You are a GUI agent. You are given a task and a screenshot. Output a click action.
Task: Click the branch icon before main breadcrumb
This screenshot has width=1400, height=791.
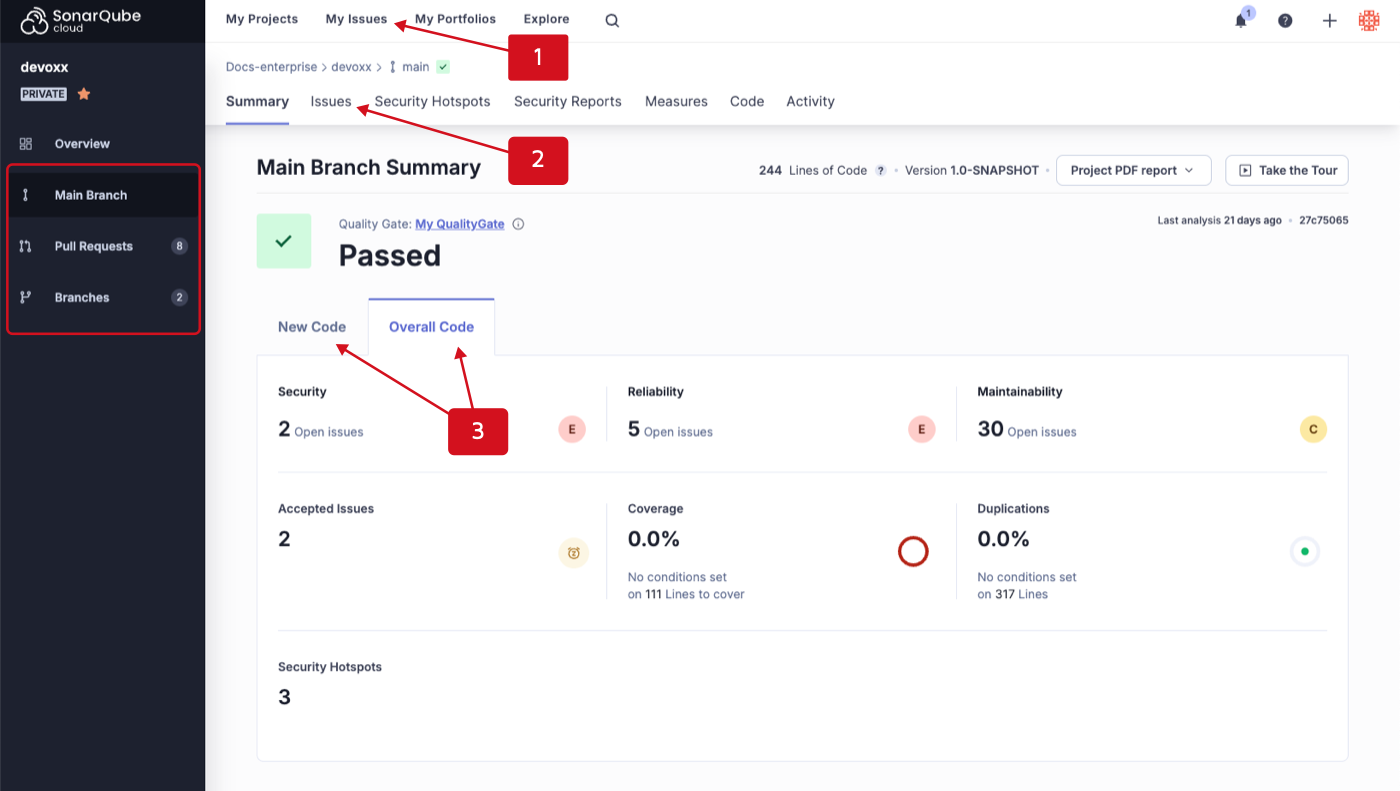[393, 67]
